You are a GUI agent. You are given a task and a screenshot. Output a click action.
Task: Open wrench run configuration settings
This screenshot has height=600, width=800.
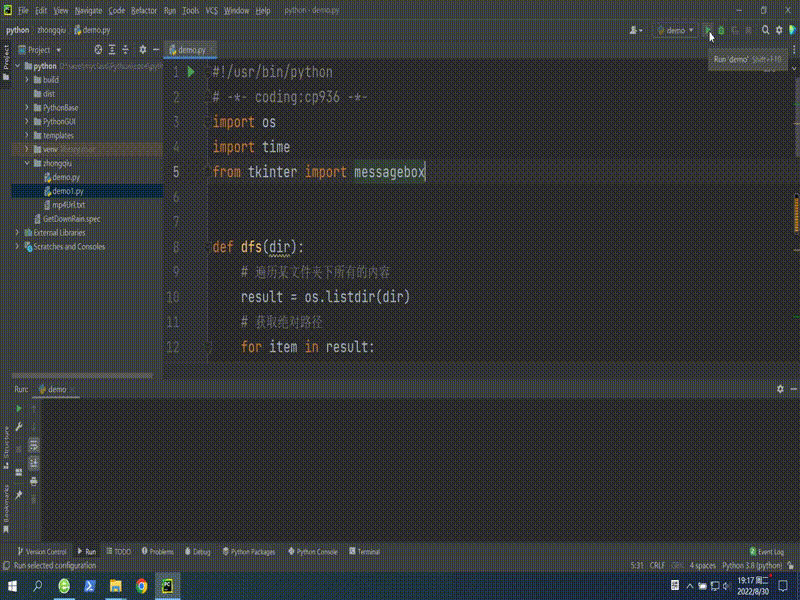pyautogui.click(x=19, y=427)
